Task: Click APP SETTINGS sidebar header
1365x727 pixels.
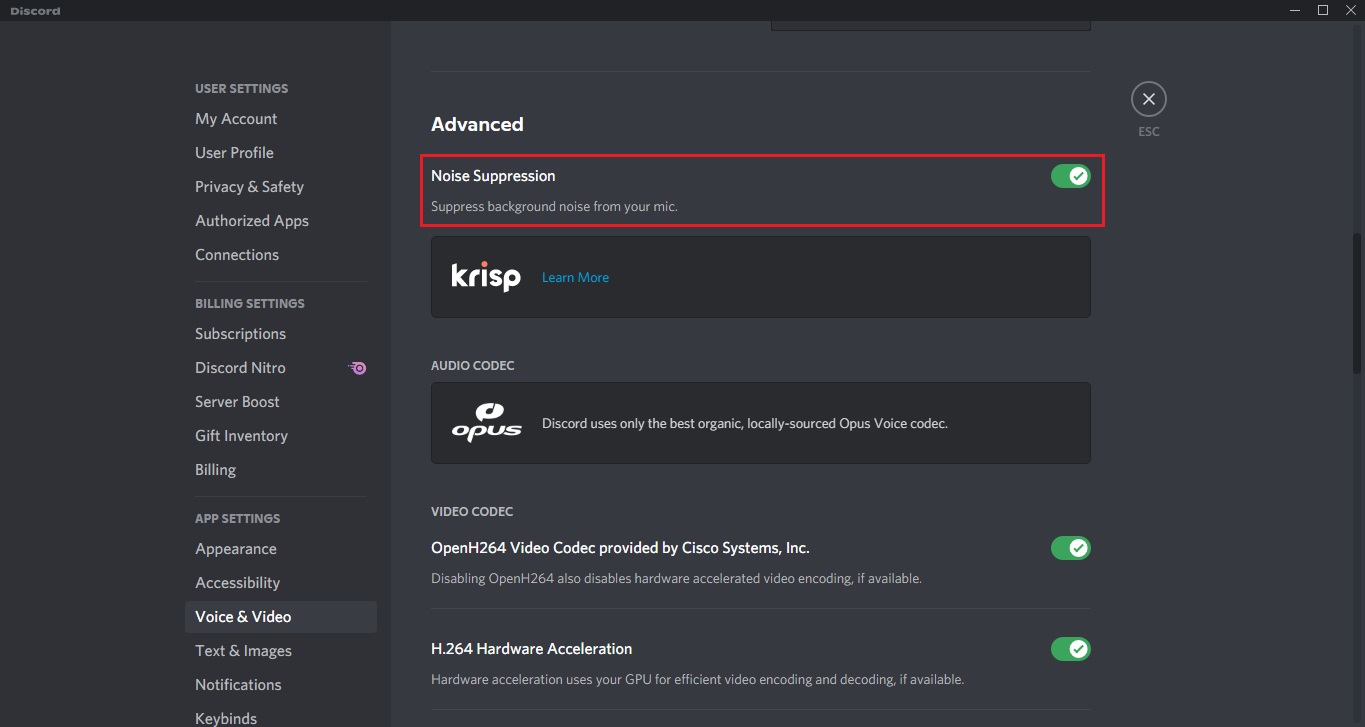Action: pyautogui.click(x=238, y=519)
